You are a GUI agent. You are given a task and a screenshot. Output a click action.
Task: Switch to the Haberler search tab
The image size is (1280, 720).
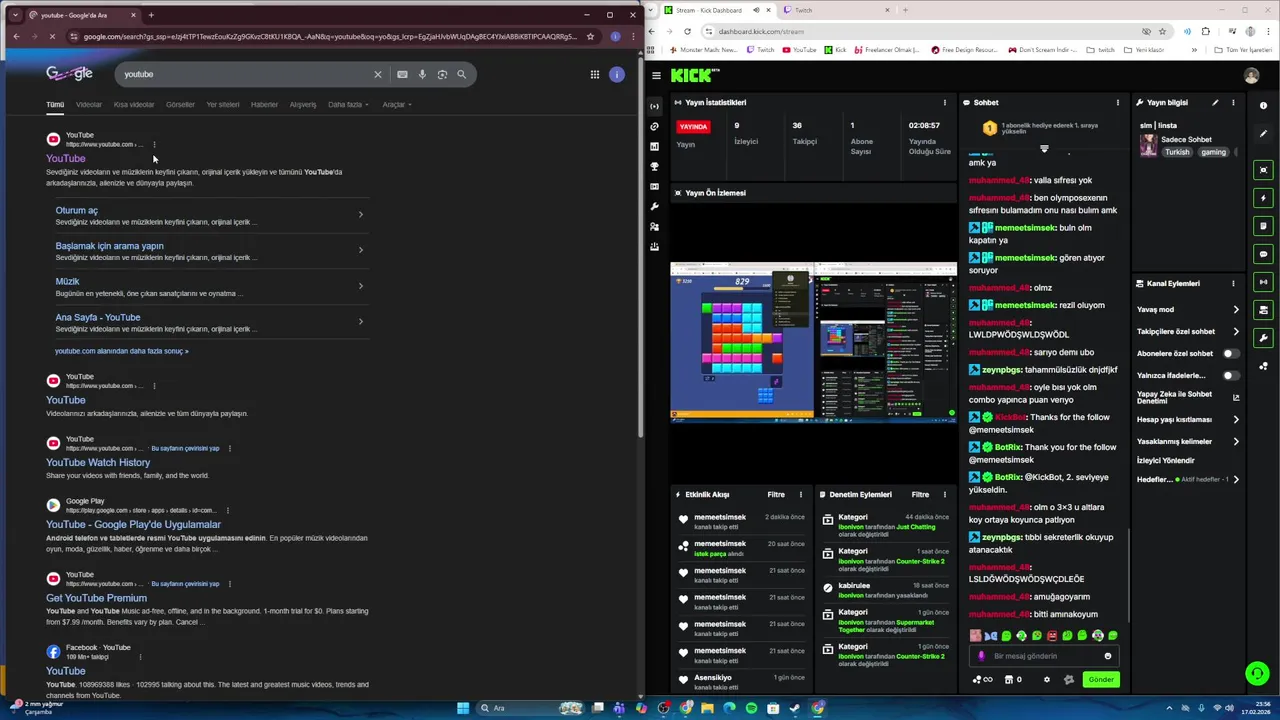264,104
